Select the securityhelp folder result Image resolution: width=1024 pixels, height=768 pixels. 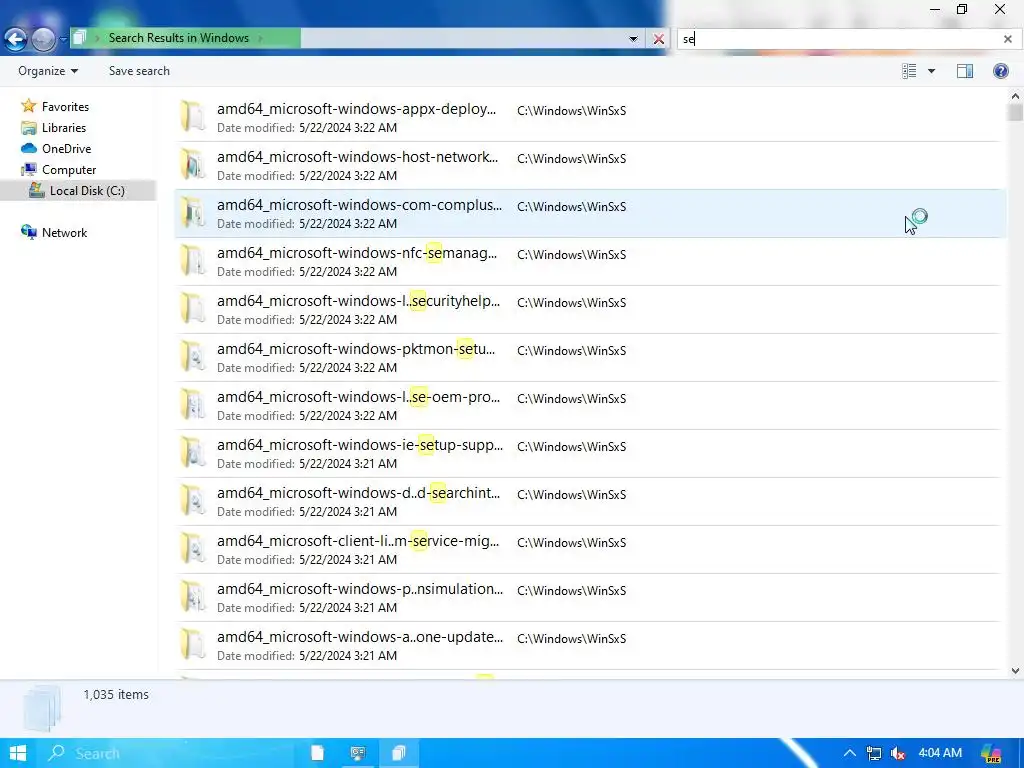click(588, 310)
